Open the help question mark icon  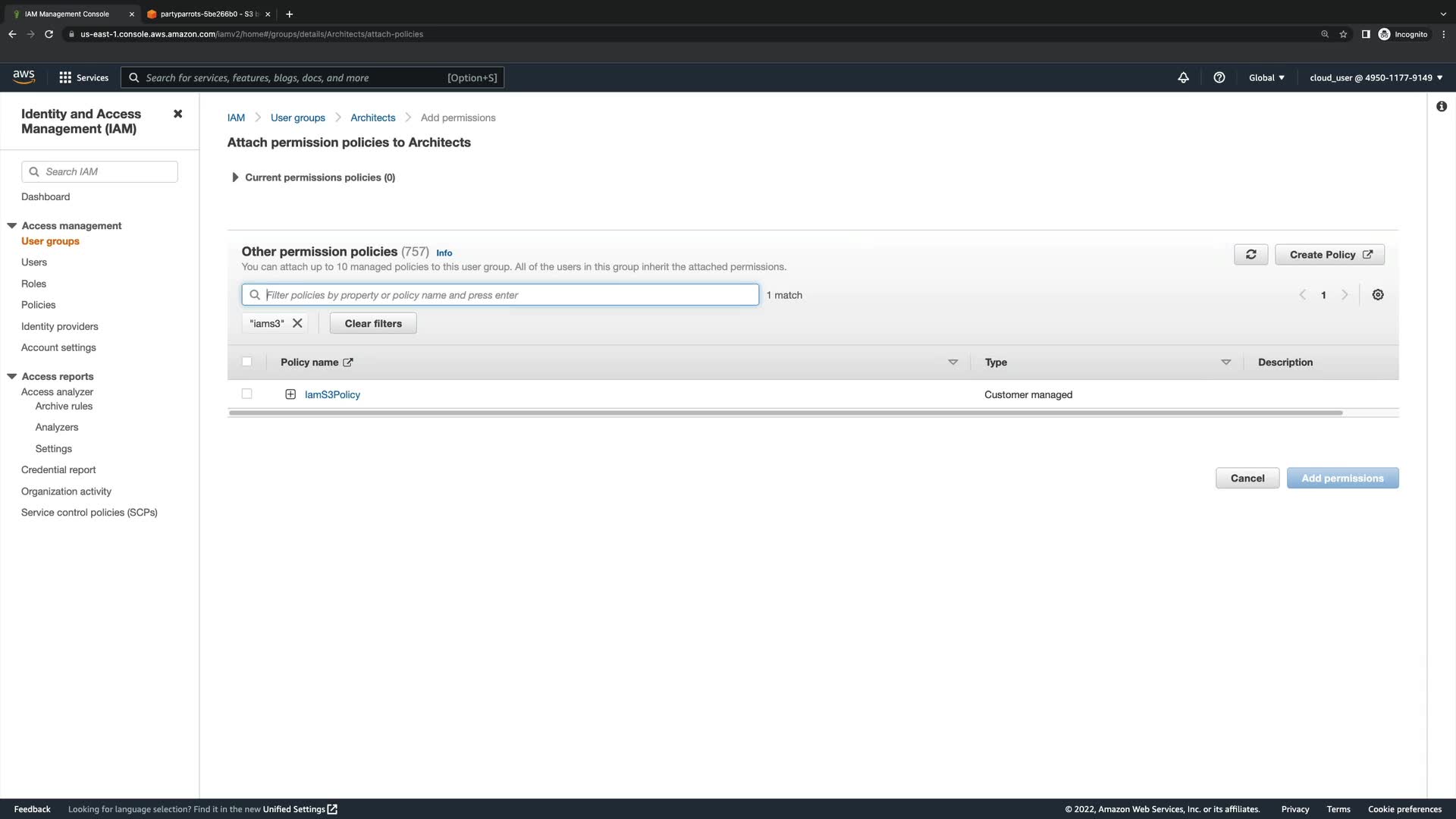[x=1219, y=77]
